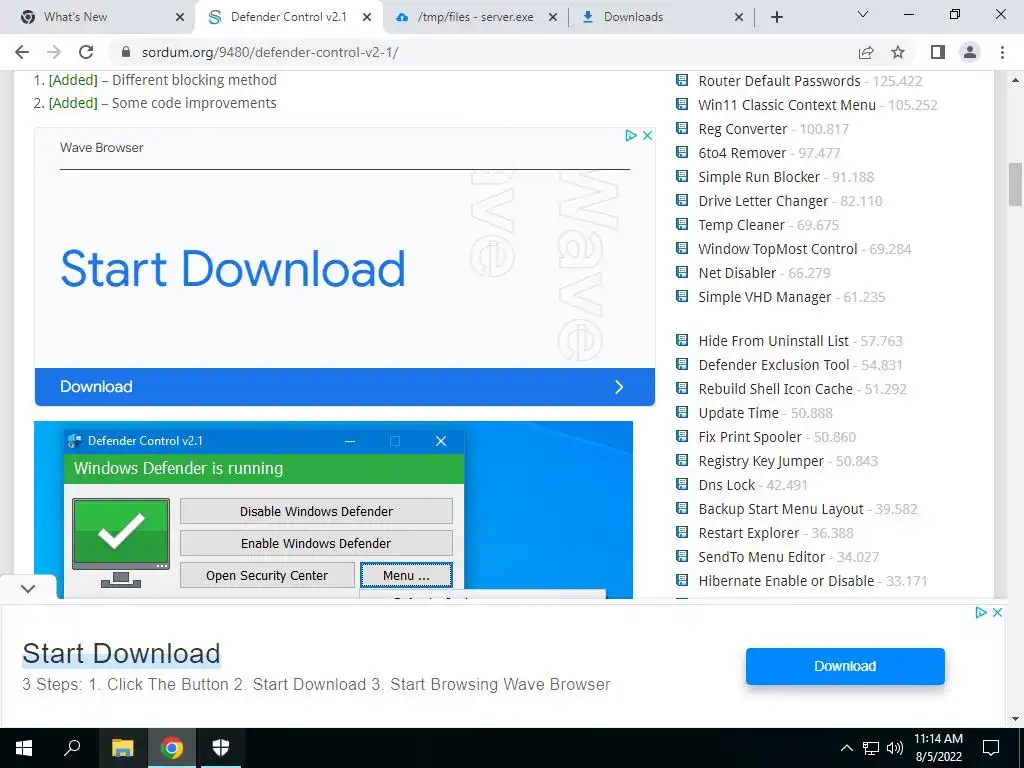This screenshot has width=1024, height=768.
Task: Click the page vertical scrollbar thumb
Action: pos(1016,184)
